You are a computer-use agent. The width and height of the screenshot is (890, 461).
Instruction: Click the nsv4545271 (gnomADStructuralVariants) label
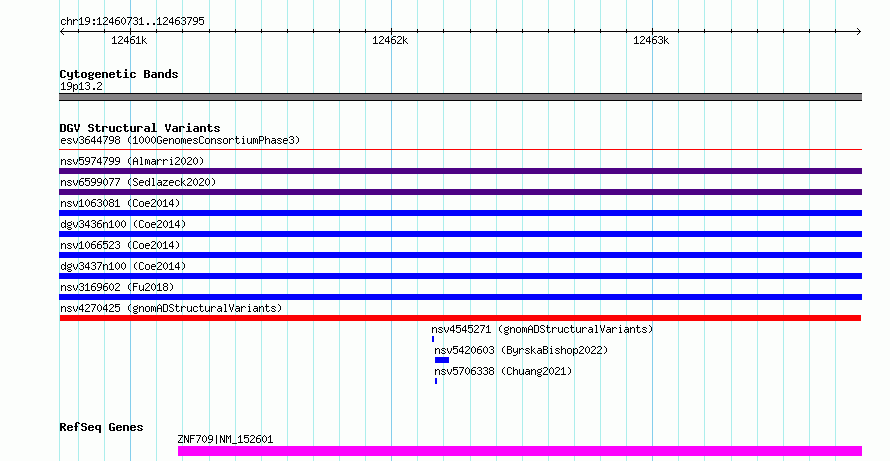point(542,329)
